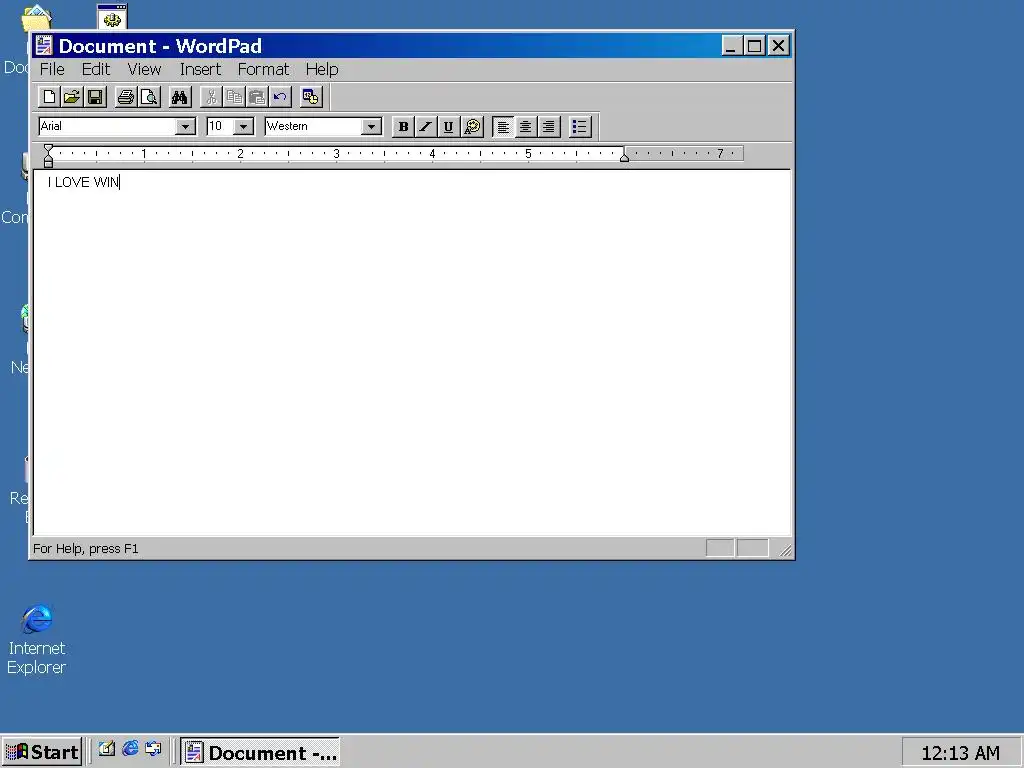Screen dimensions: 1024x768
Task: Click the Internet Explorer desktop icon
Action: 37,639
